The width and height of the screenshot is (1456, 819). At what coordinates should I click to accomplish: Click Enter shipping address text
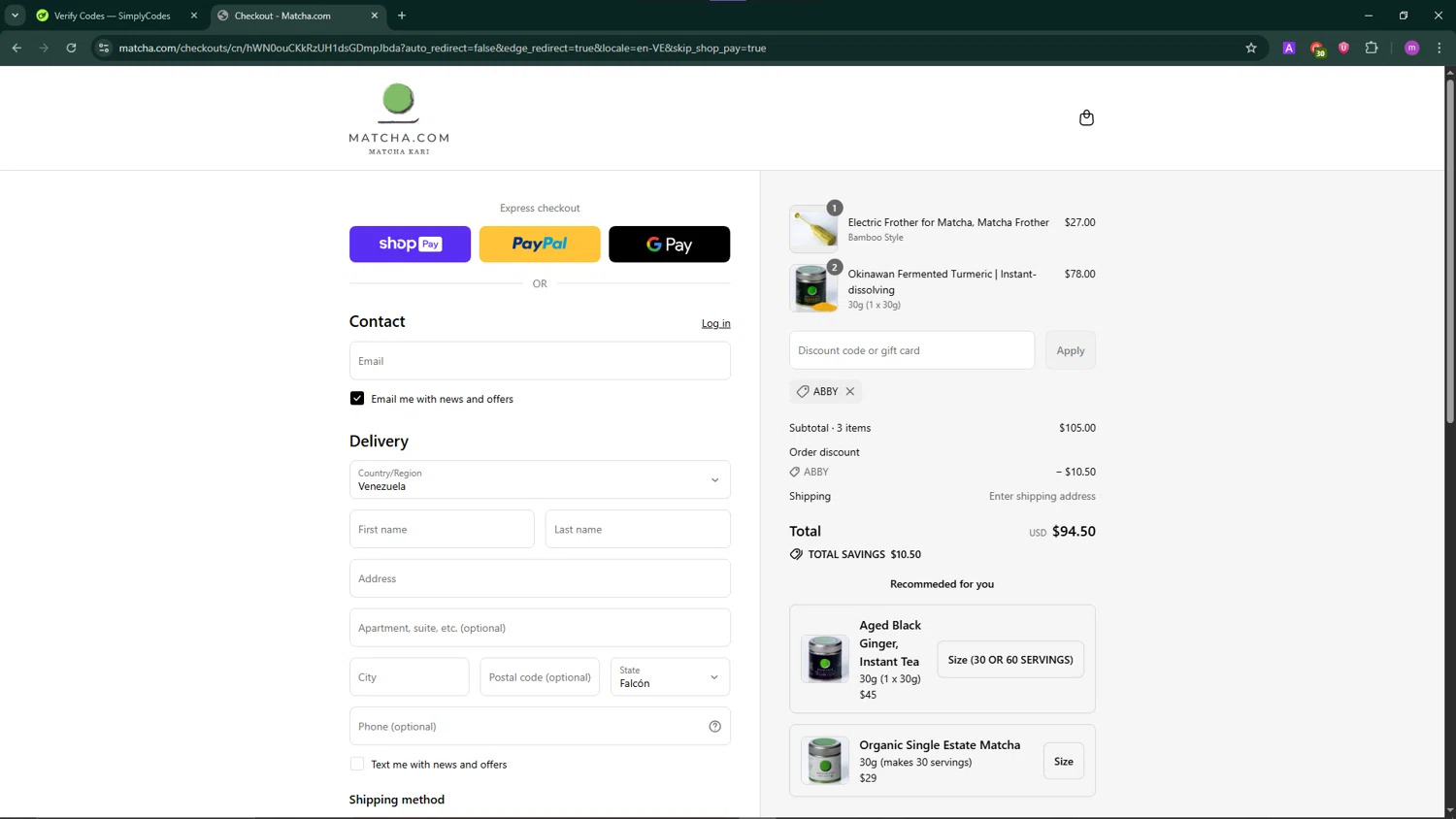pyautogui.click(x=1042, y=496)
